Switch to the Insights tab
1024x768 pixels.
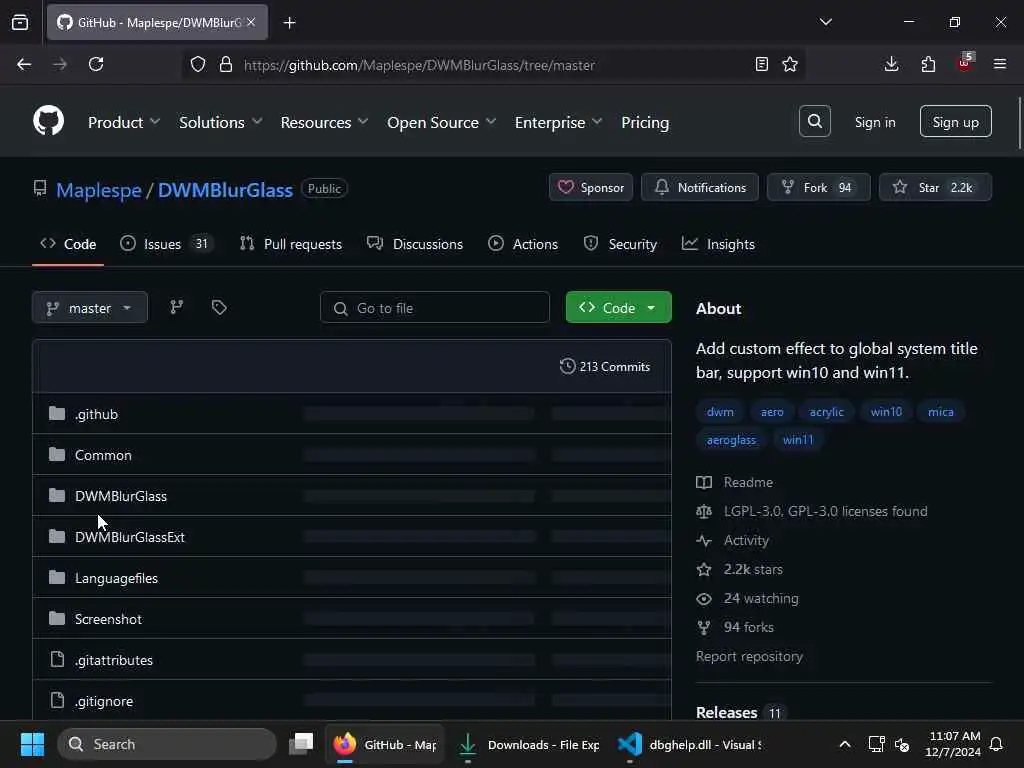coord(718,244)
